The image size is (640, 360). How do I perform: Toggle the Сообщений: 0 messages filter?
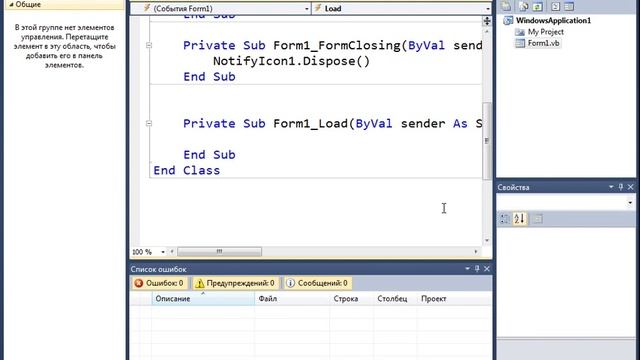317,283
